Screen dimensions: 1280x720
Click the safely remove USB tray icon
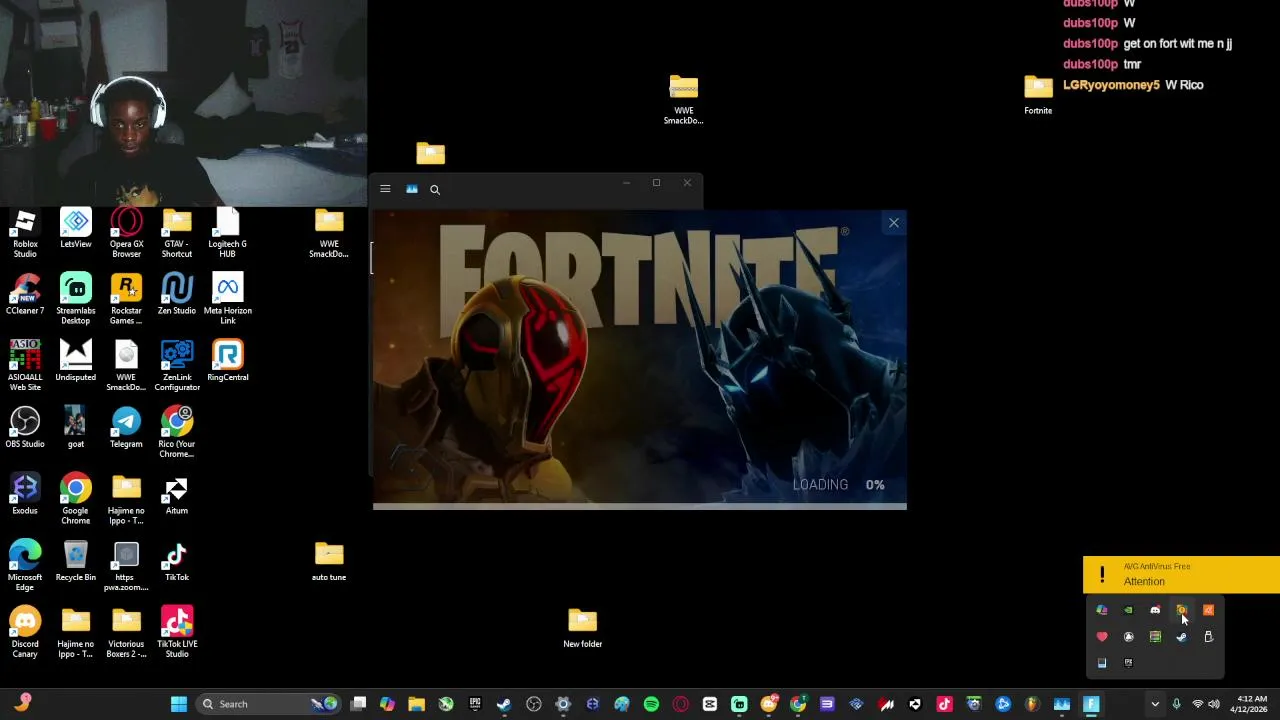pos(1208,637)
